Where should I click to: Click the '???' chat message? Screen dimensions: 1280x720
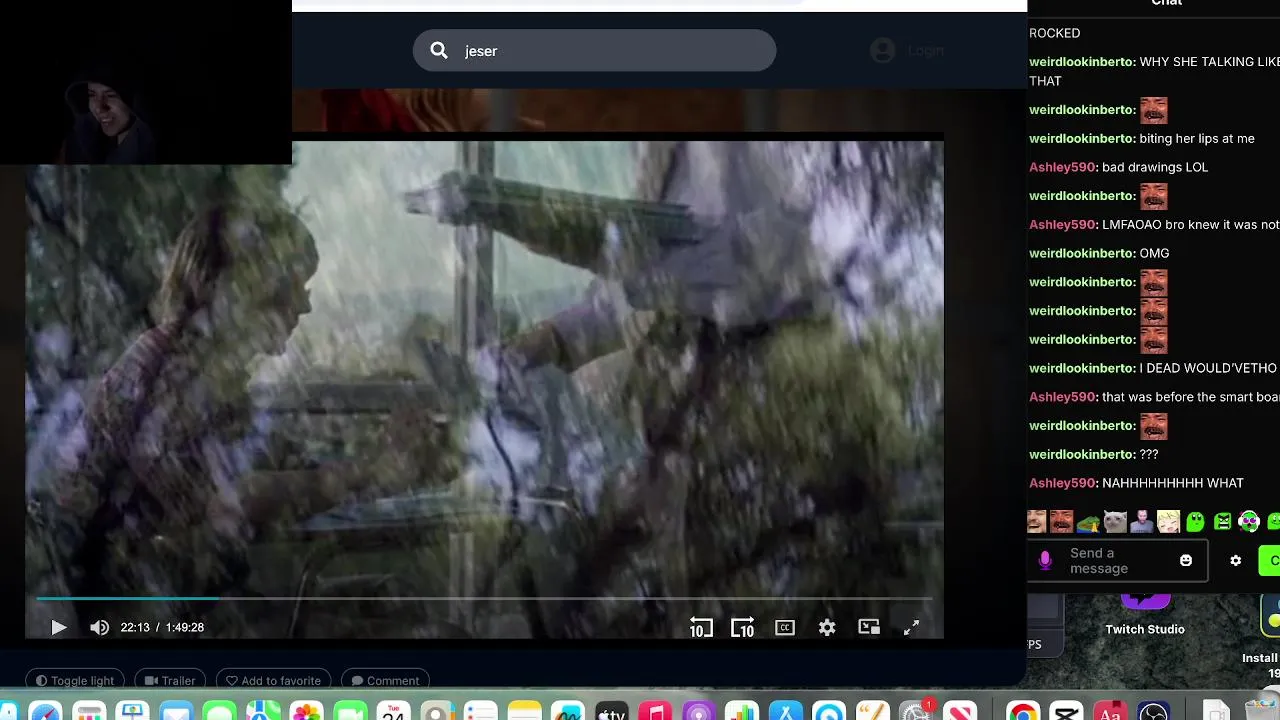(x=1149, y=454)
